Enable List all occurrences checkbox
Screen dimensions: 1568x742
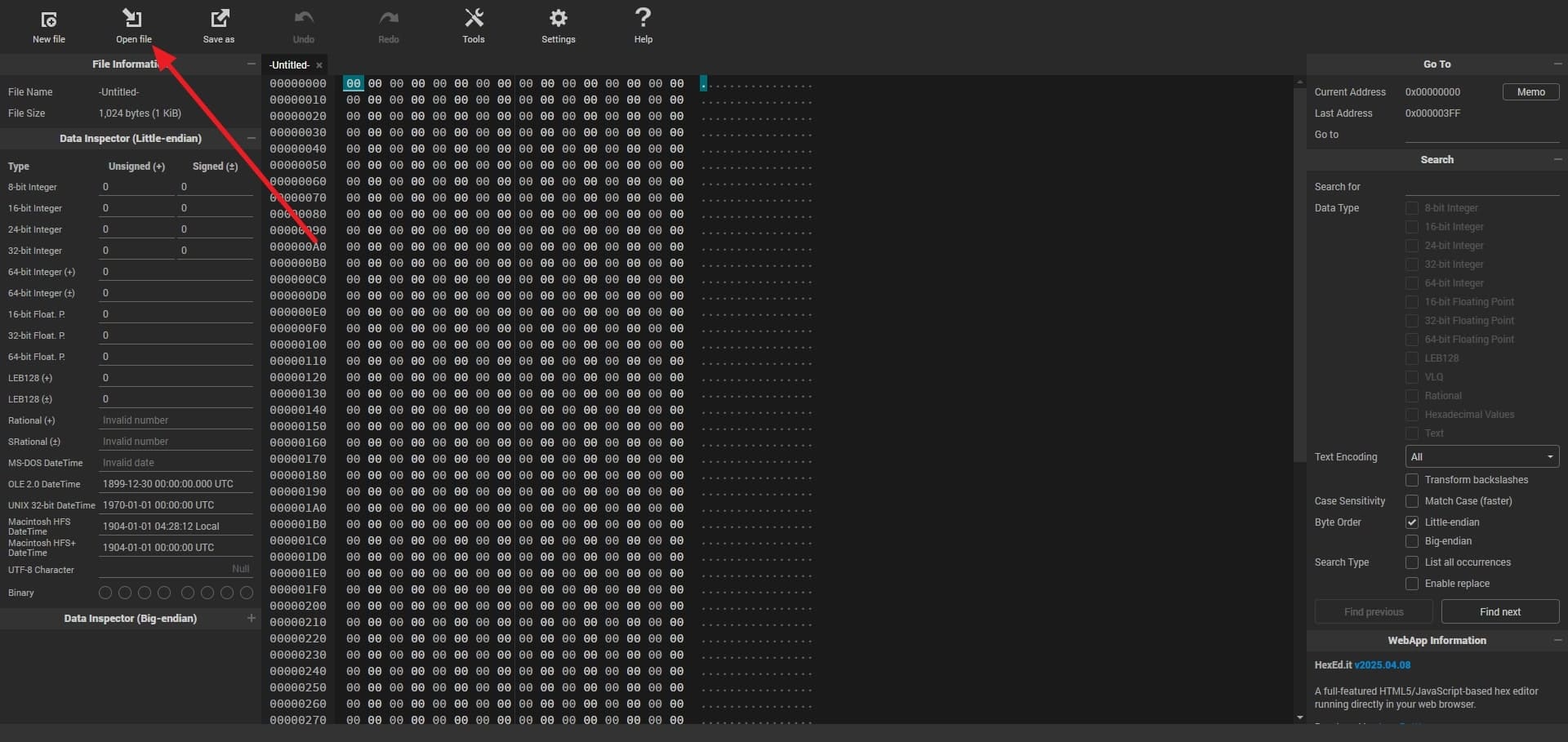pos(1411,562)
